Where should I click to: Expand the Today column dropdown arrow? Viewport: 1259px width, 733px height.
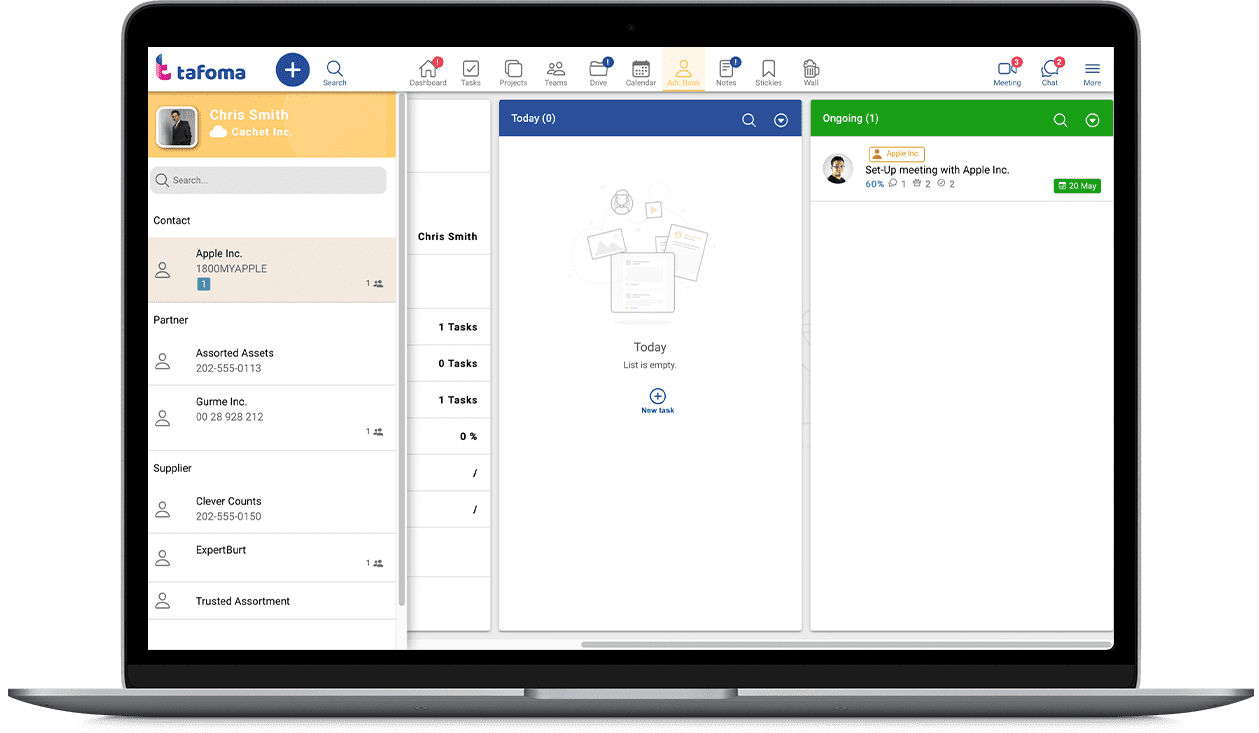[781, 120]
